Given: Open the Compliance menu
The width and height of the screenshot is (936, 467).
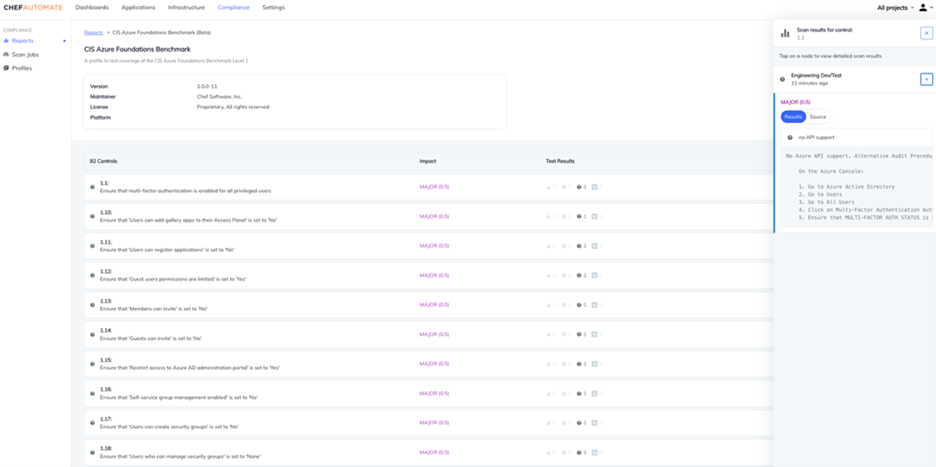Looking at the screenshot, I should pos(233,8).
